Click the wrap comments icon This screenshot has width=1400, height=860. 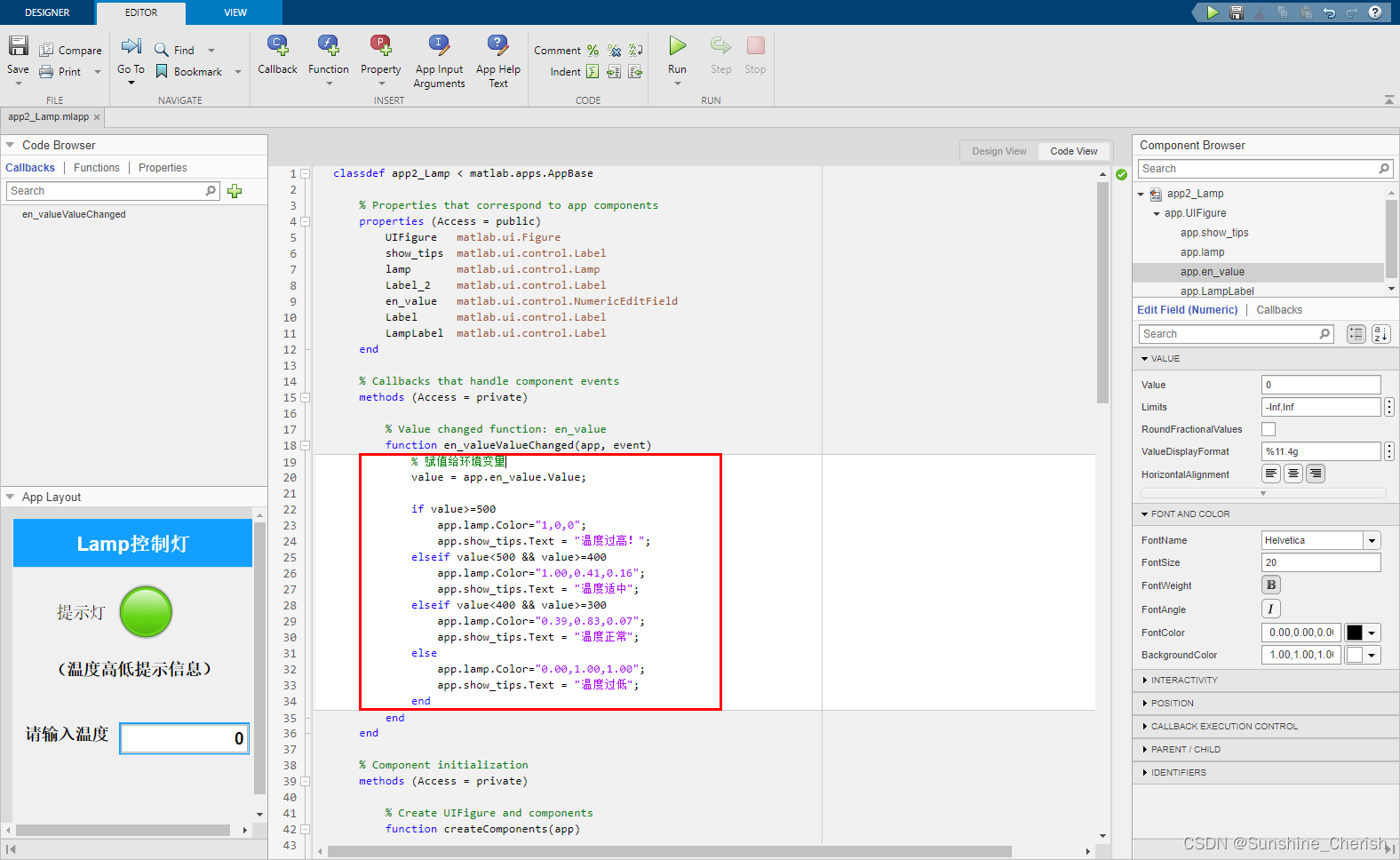(636, 51)
